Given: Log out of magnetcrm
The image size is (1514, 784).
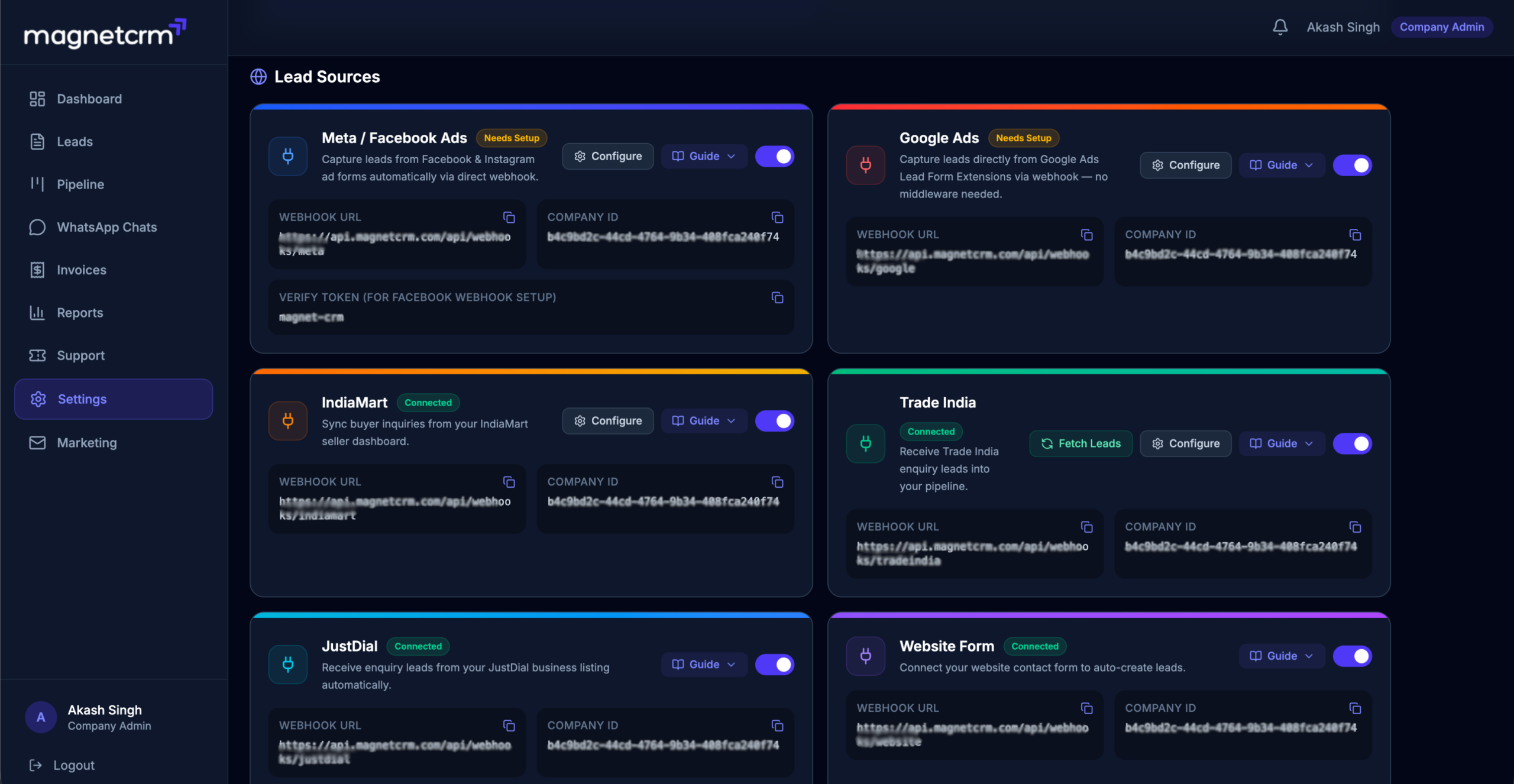Looking at the screenshot, I should tap(62, 765).
